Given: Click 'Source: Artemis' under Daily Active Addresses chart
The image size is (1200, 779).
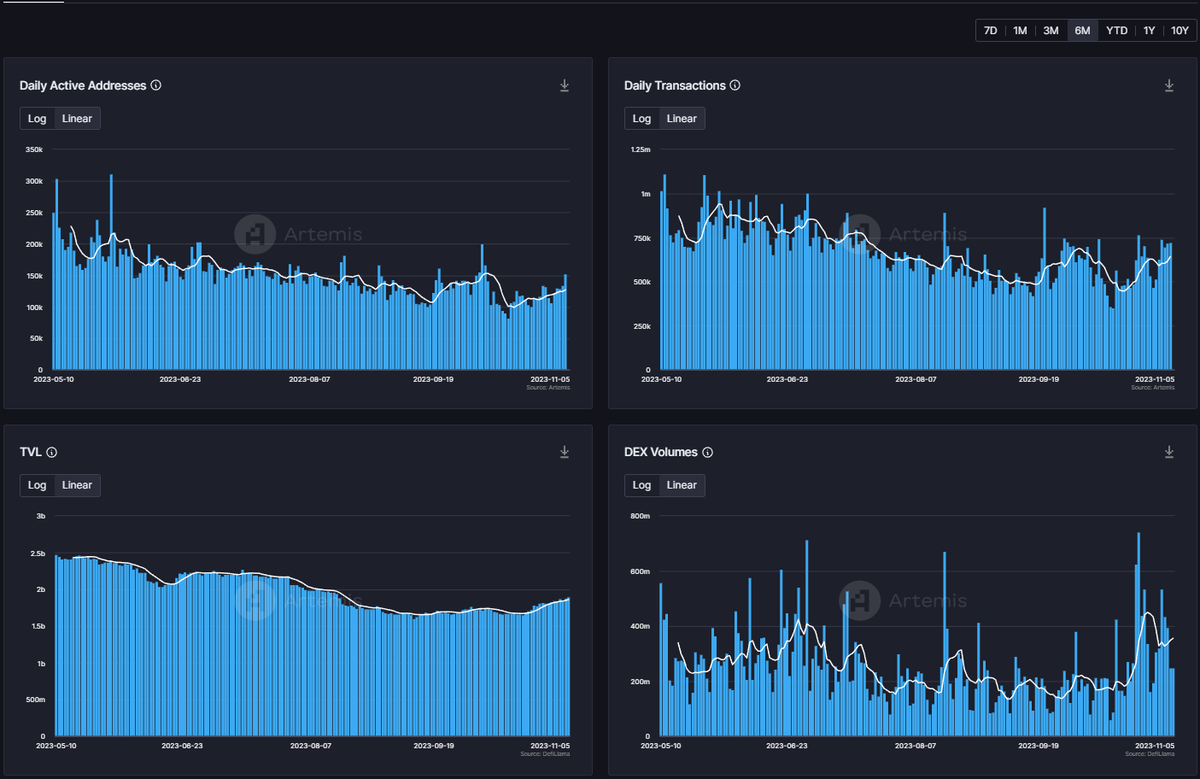Looking at the screenshot, I should pos(549,387).
